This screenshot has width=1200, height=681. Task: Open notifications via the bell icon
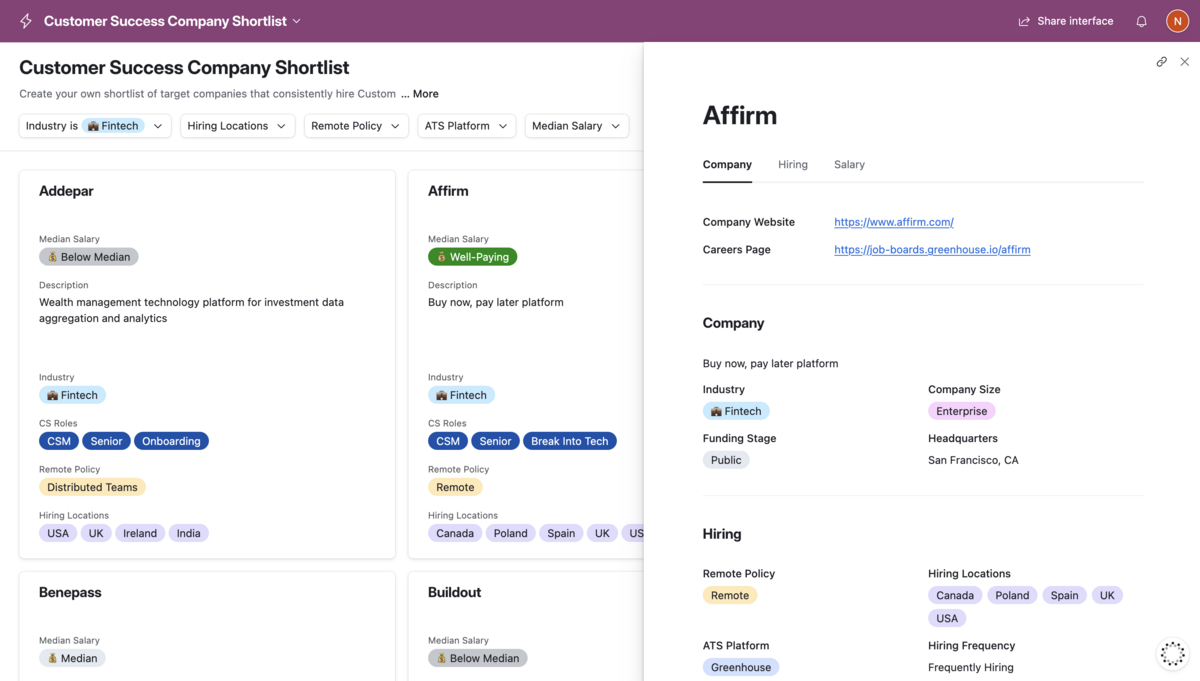pyautogui.click(x=1141, y=20)
